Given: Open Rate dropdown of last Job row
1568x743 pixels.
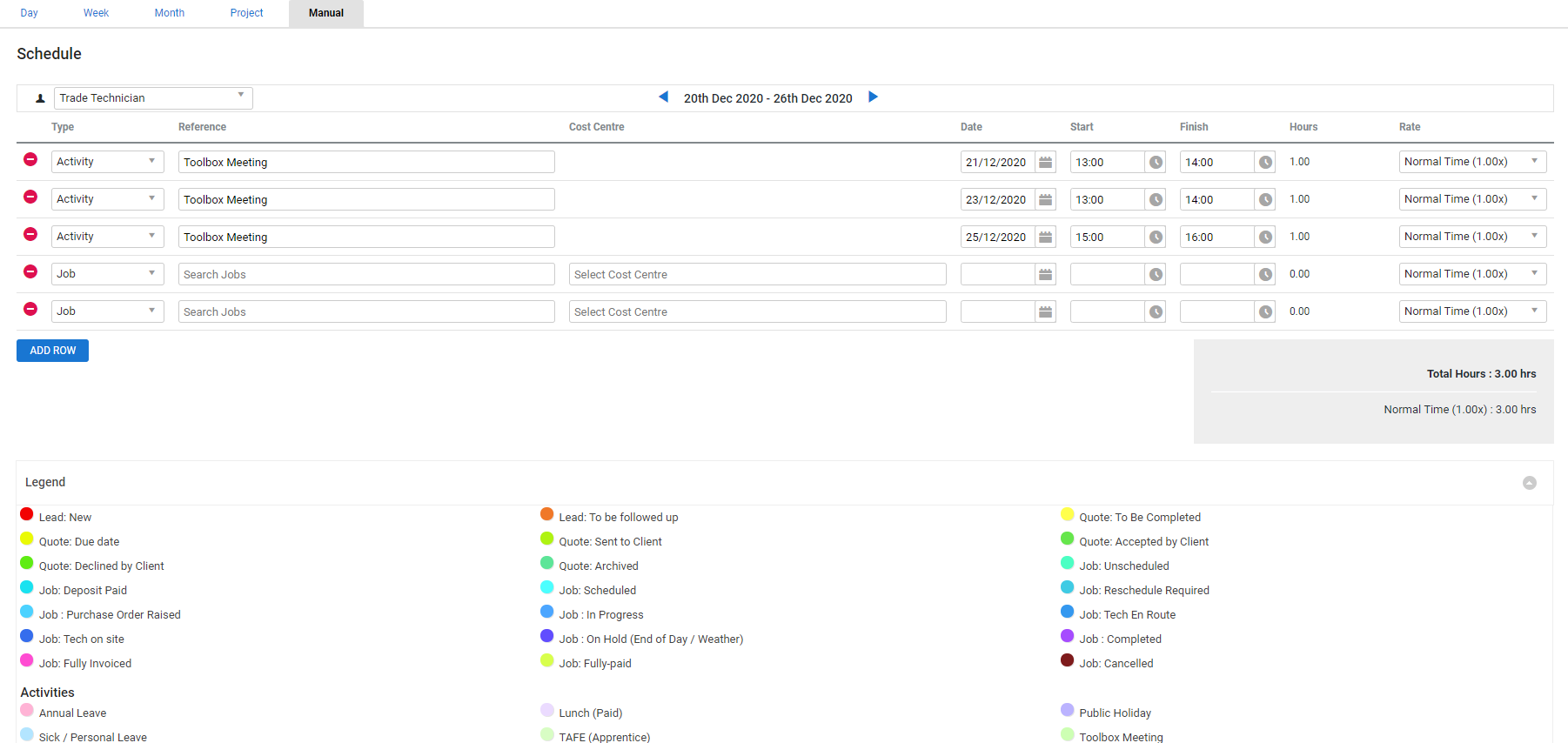Looking at the screenshot, I should coord(1472,311).
